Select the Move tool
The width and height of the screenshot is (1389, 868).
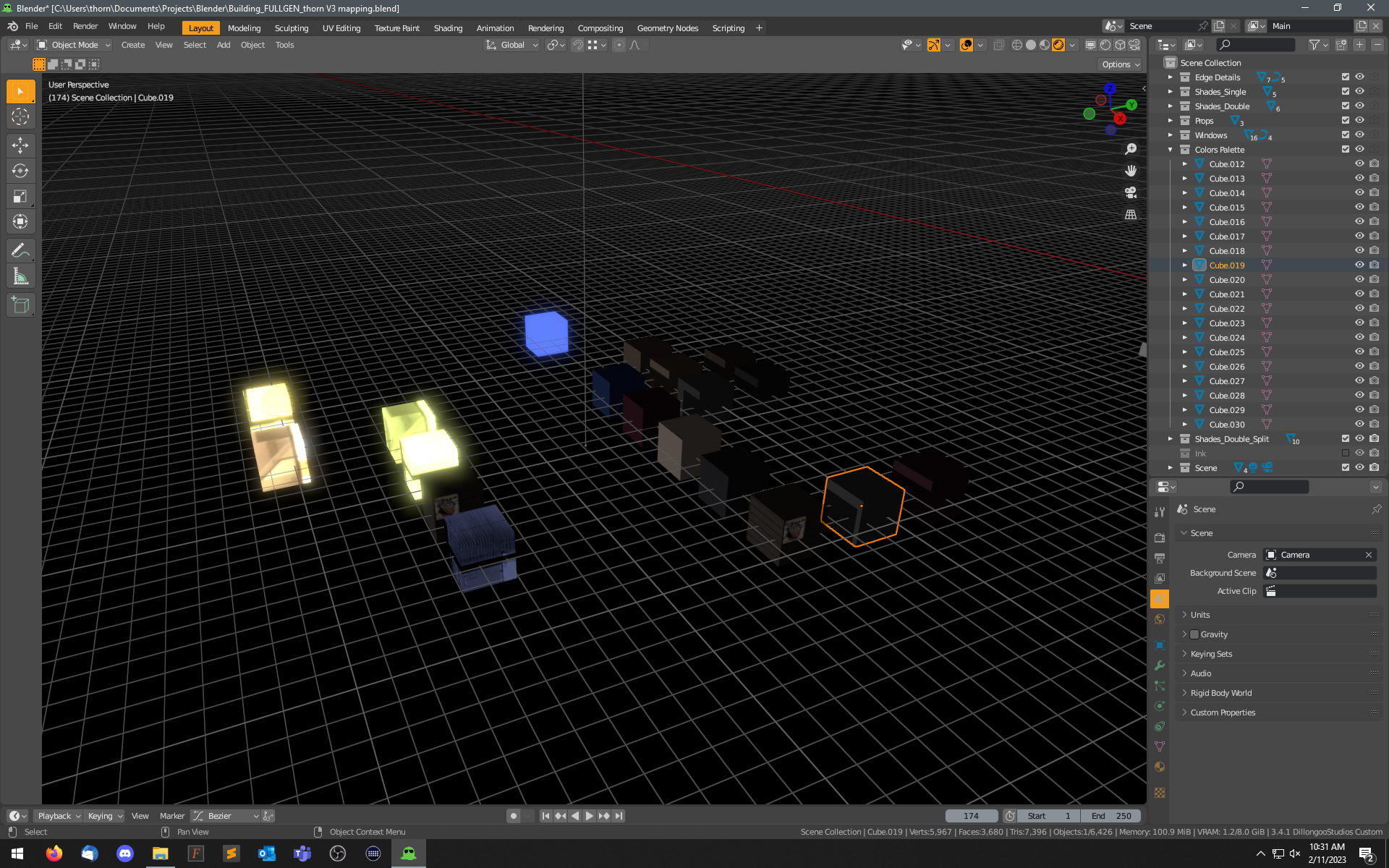pyautogui.click(x=20, y=145)
